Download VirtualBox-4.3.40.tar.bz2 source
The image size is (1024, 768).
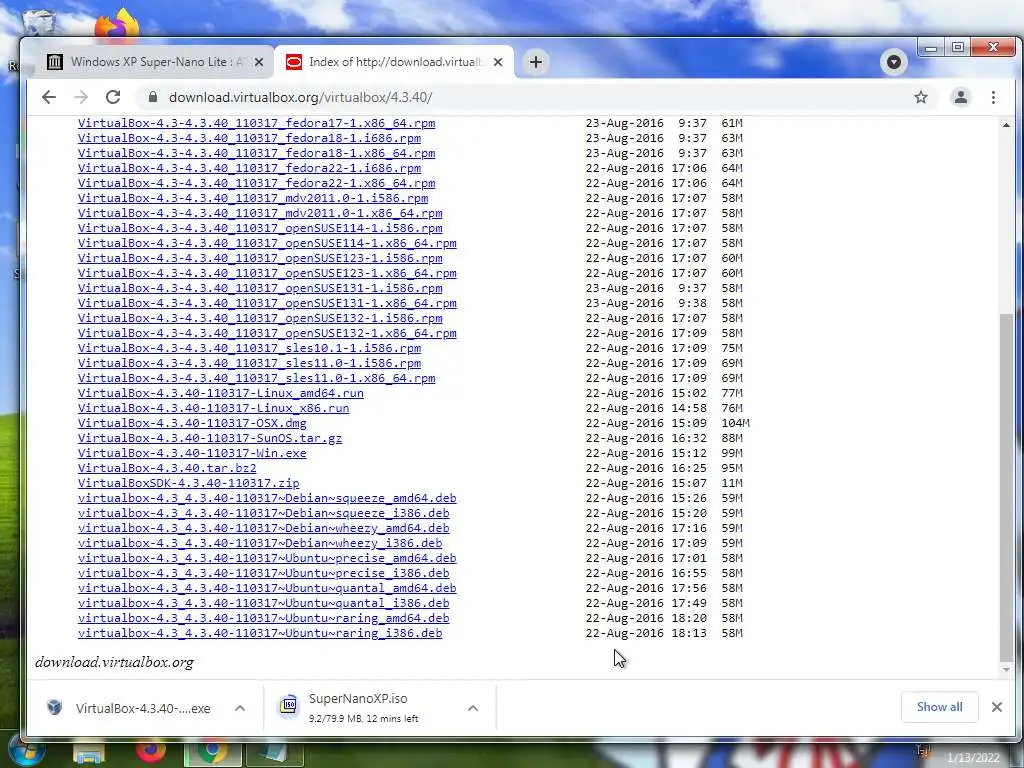167,468
